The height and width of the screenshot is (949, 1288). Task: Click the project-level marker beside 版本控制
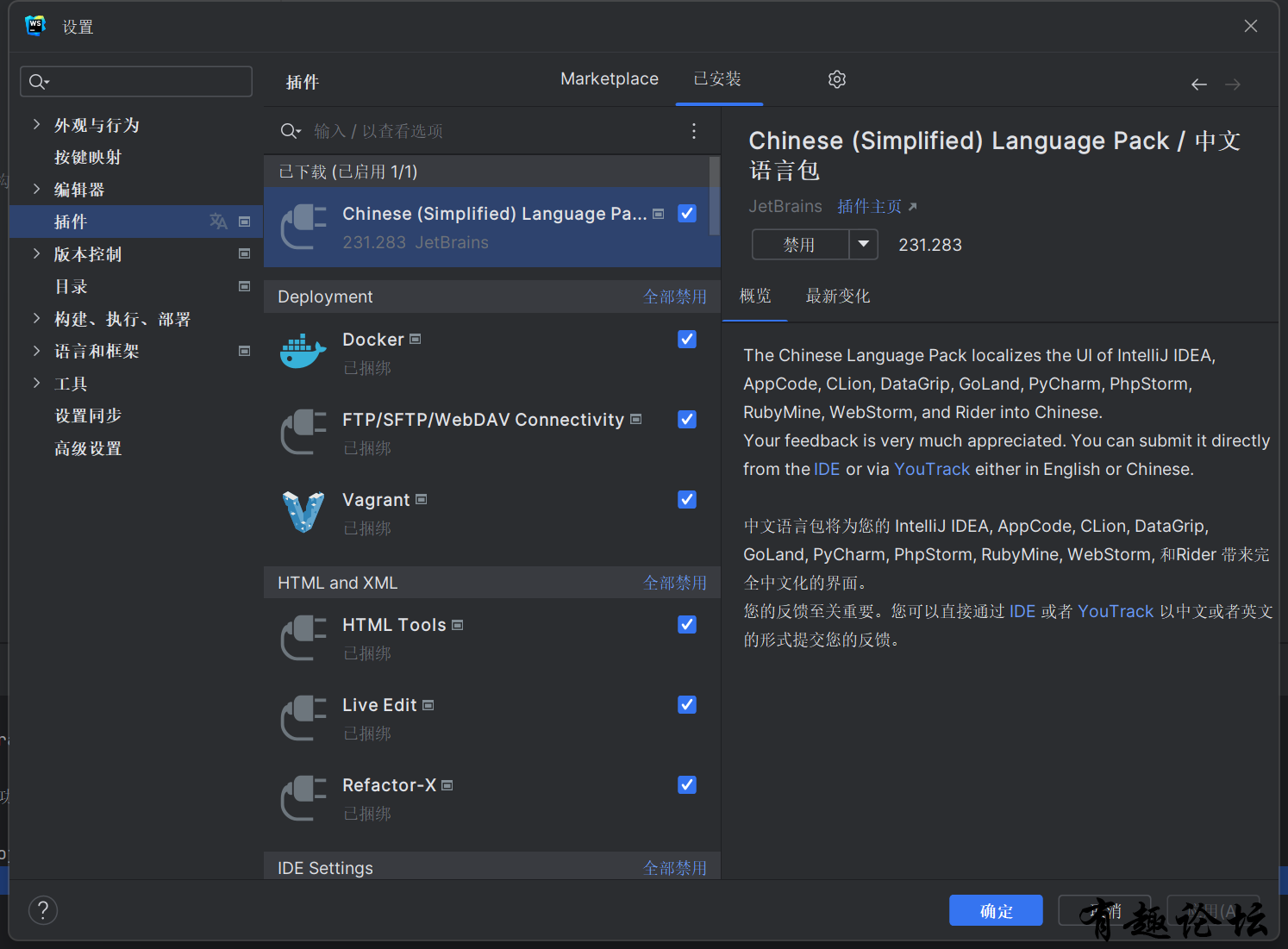point(245,253)
